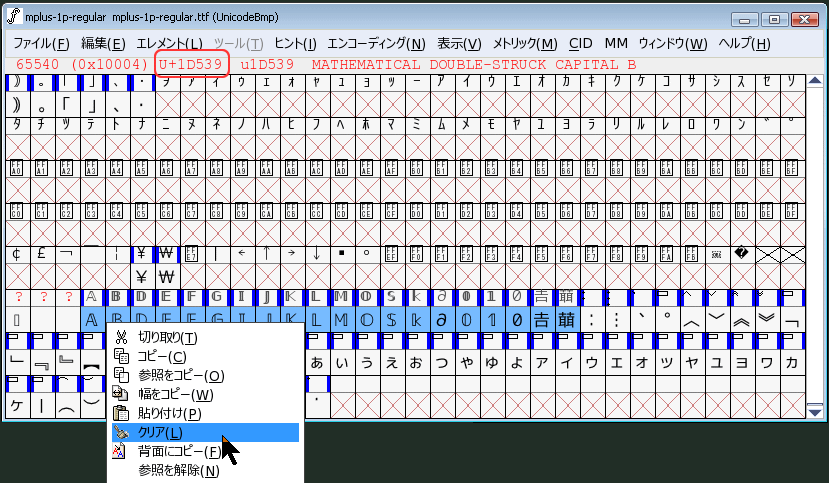Open the メトリック(M) menu
829x483 pixels.
click(525, 43)
